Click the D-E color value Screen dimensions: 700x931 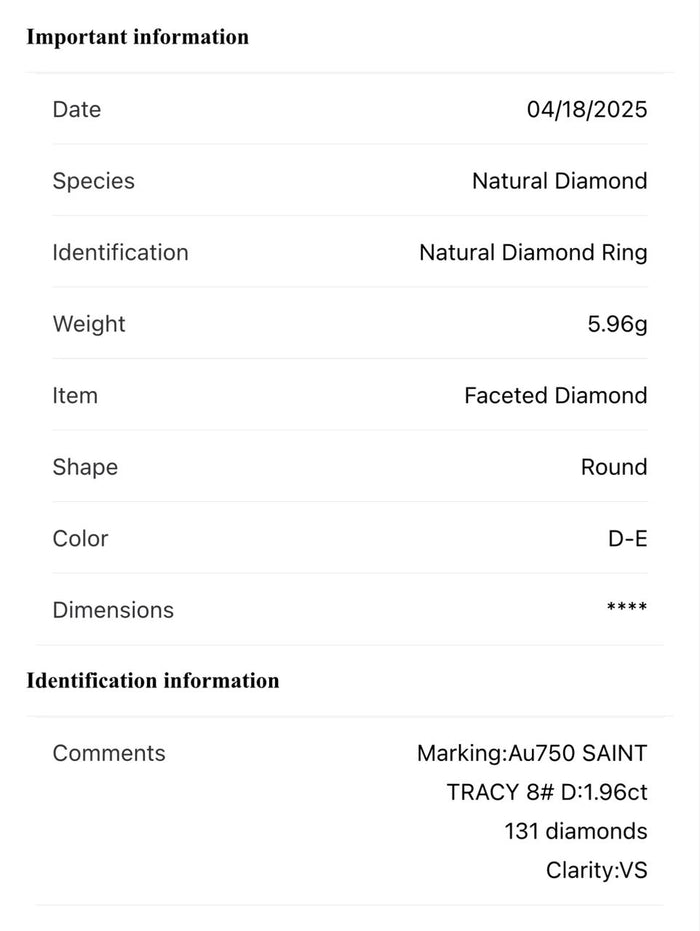(x=627, y=539)
